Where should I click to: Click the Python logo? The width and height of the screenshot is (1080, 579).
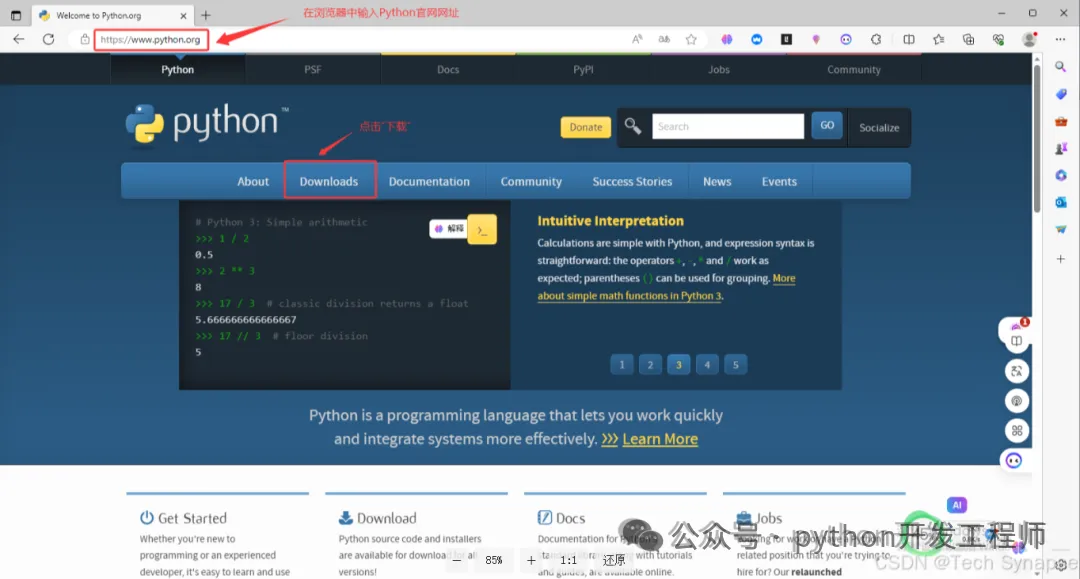[207, 124]
